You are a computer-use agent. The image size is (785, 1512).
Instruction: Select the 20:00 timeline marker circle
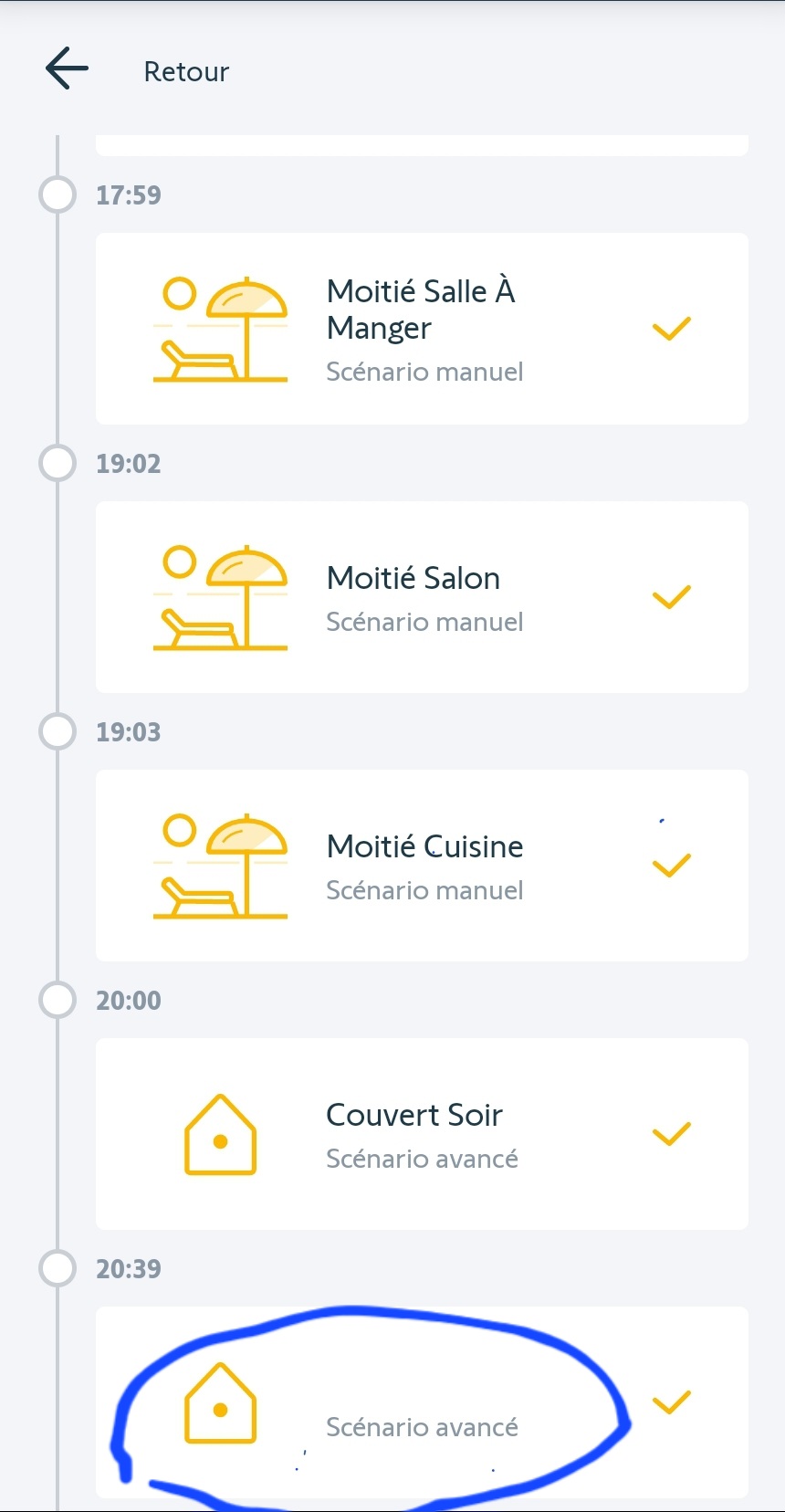[x=58, y=1000]
